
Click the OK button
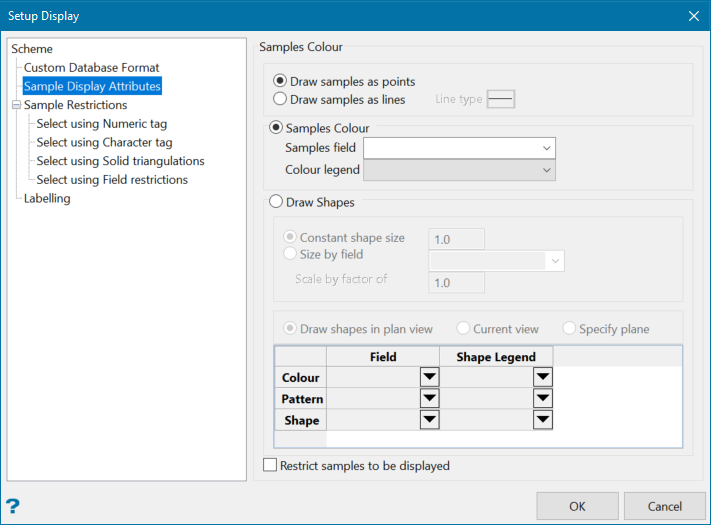click(x=577, y=506)
